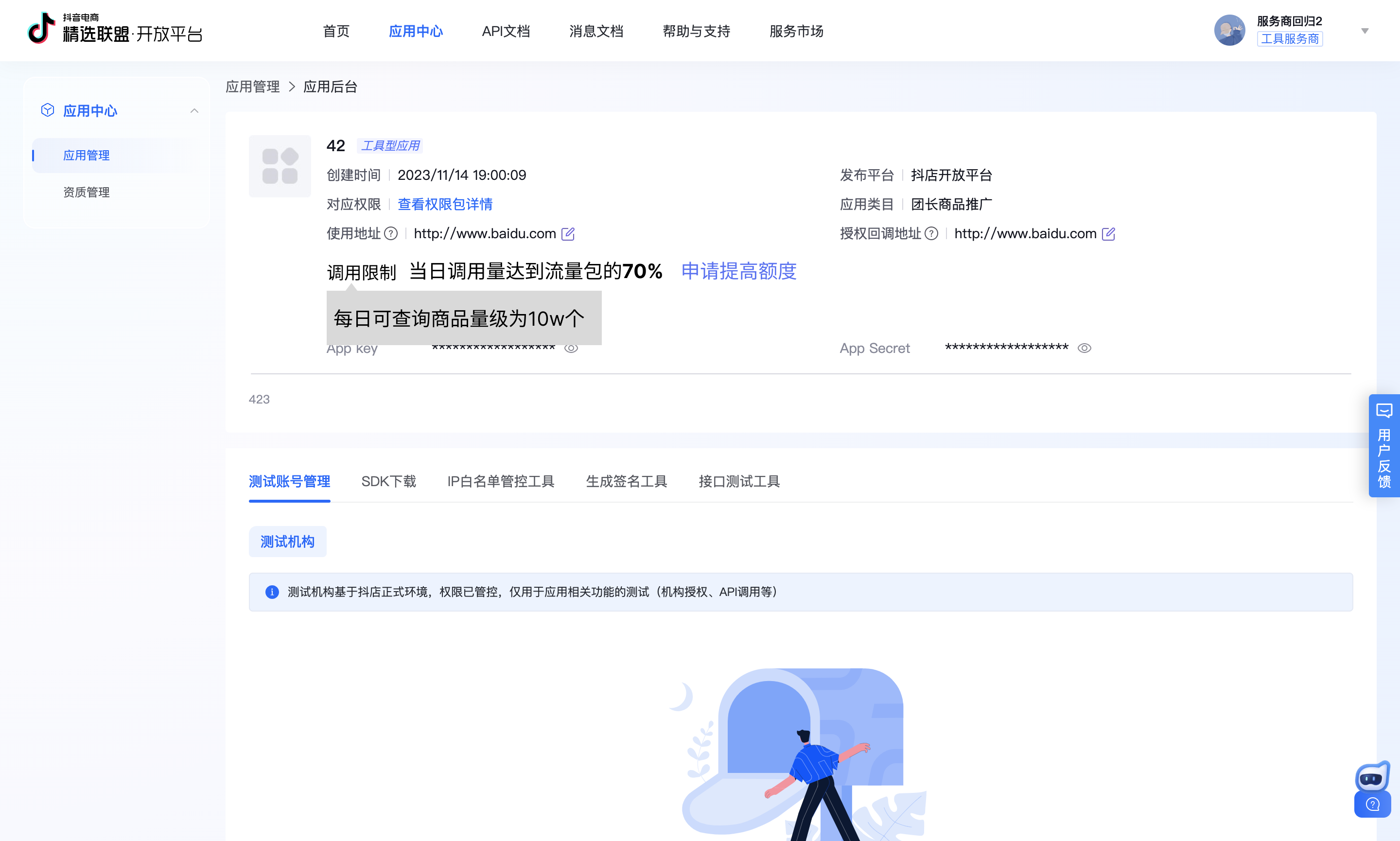Click the 应用中心 cube icon in sidebar

48,110
